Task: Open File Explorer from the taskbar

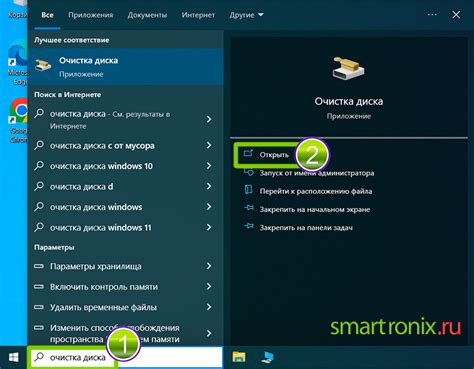Action: coord(239,357)
